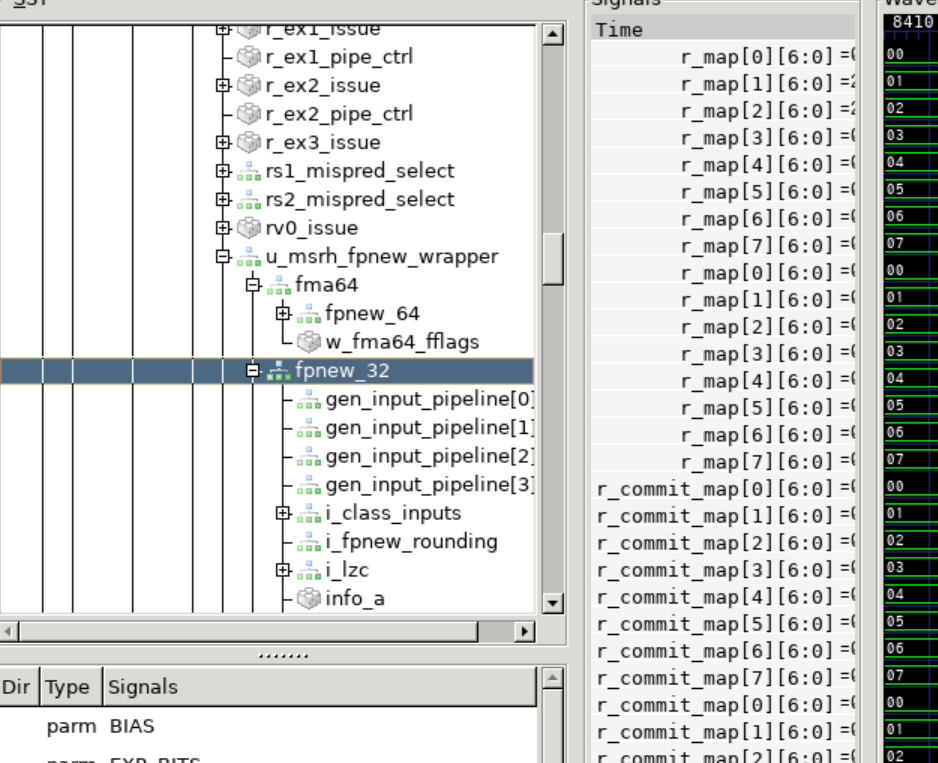Select signal r_commit_map[3][6:0] in the signals list
The width and height of the screenshot is (938, 763).
coord(715,570)
